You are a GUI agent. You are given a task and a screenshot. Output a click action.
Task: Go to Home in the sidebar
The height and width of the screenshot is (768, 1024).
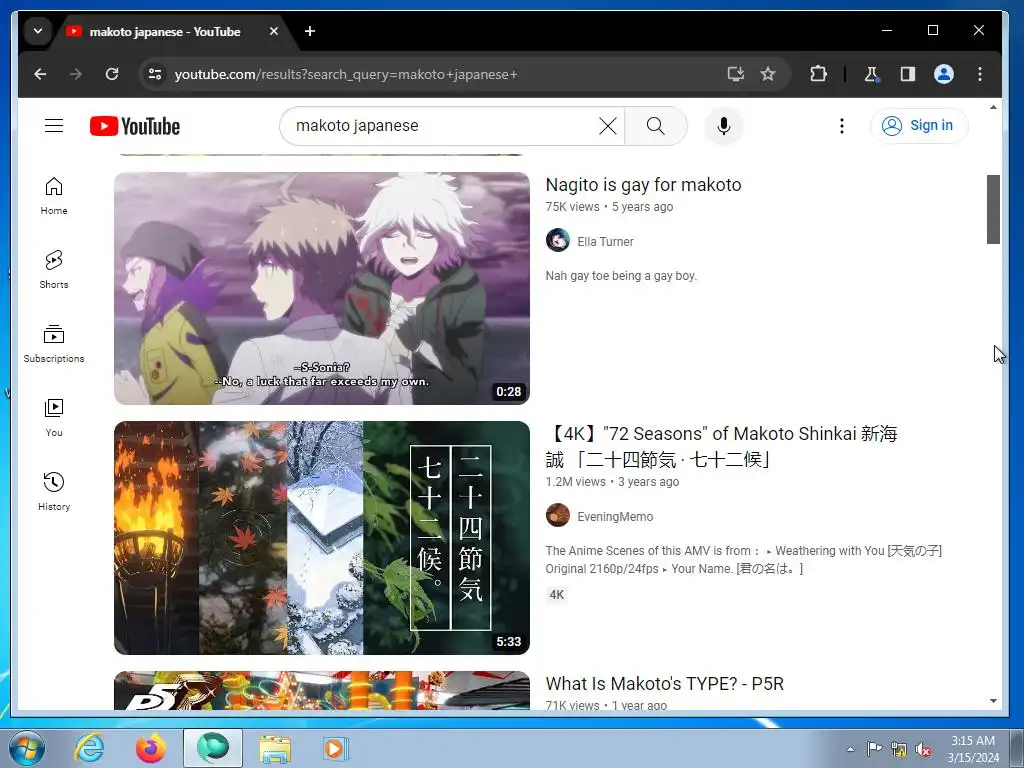(54, 196)
